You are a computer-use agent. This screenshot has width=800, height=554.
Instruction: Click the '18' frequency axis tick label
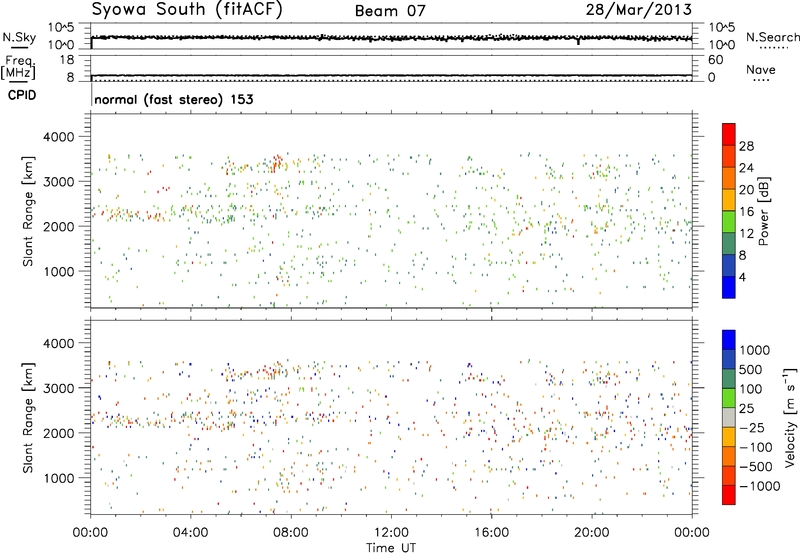[67, 60]
